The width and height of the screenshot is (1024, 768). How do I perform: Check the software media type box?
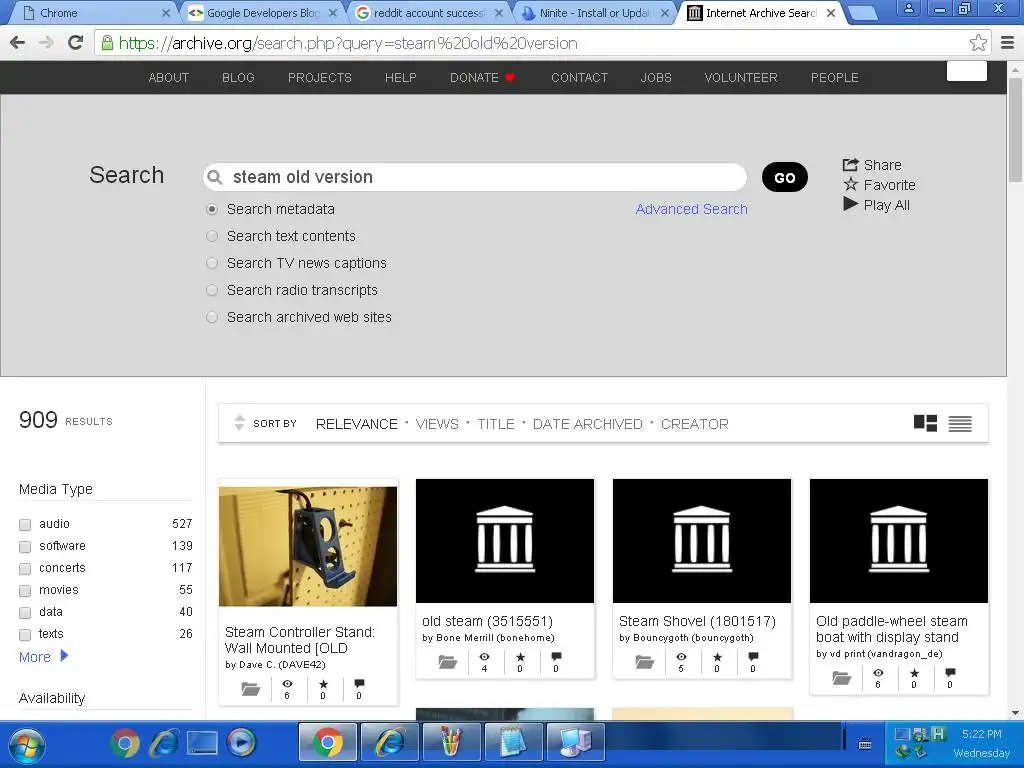[x=25, y=547]
